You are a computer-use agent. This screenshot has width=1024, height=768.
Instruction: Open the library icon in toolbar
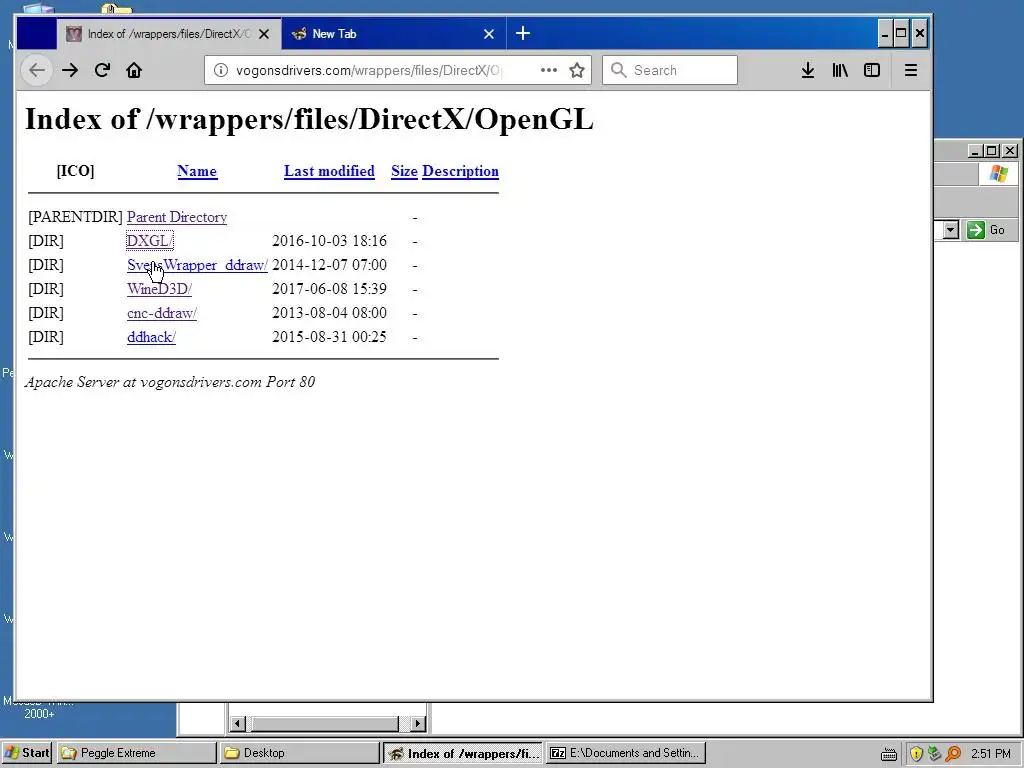coord(840,70)
